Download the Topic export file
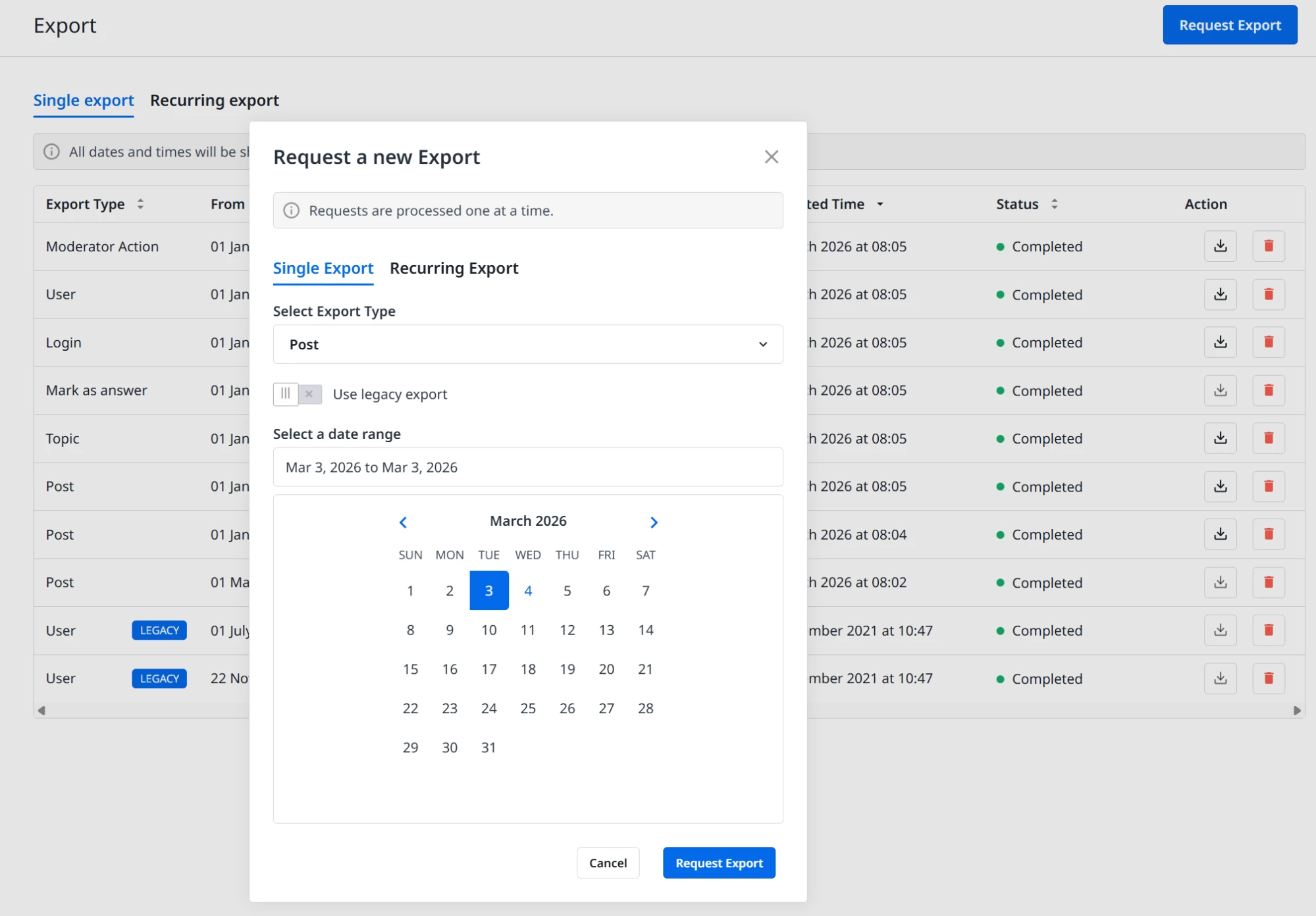Viewport: 1316px width, 916px height. (x=1220, y=438)
